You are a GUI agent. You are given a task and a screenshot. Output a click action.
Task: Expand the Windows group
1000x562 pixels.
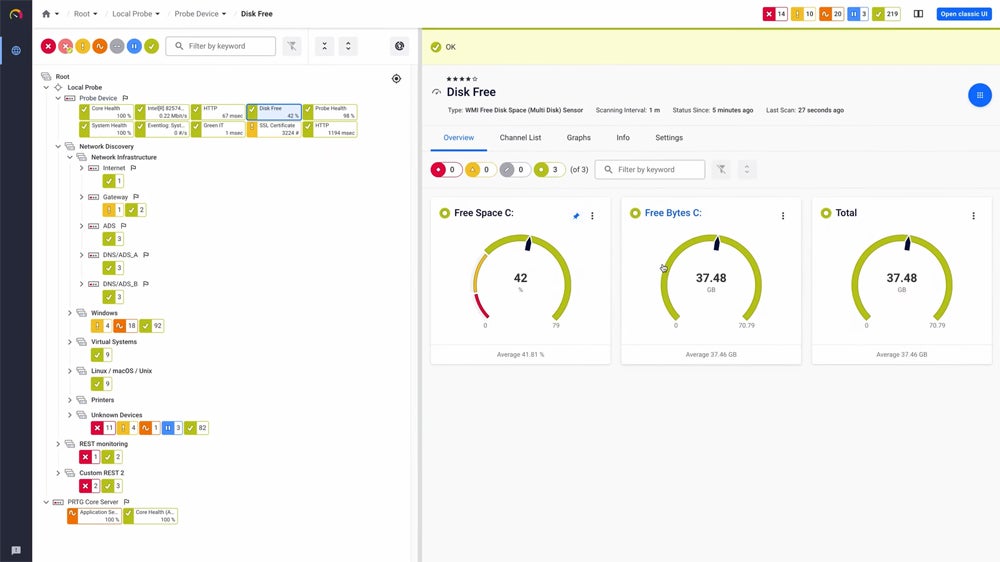pos(70,313)
